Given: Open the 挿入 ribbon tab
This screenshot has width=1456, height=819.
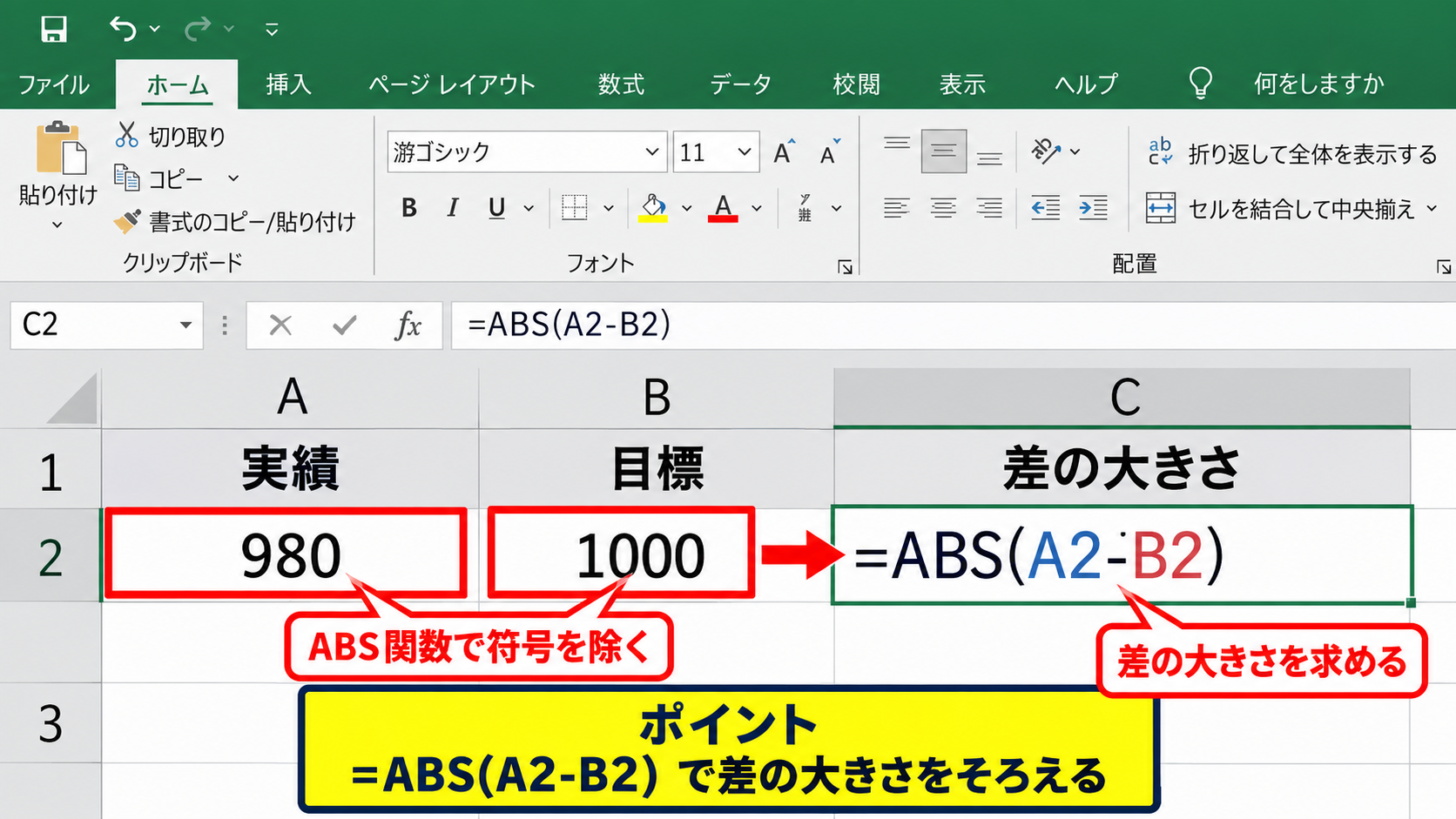Looking at the screenshot, I should (288, 84).
